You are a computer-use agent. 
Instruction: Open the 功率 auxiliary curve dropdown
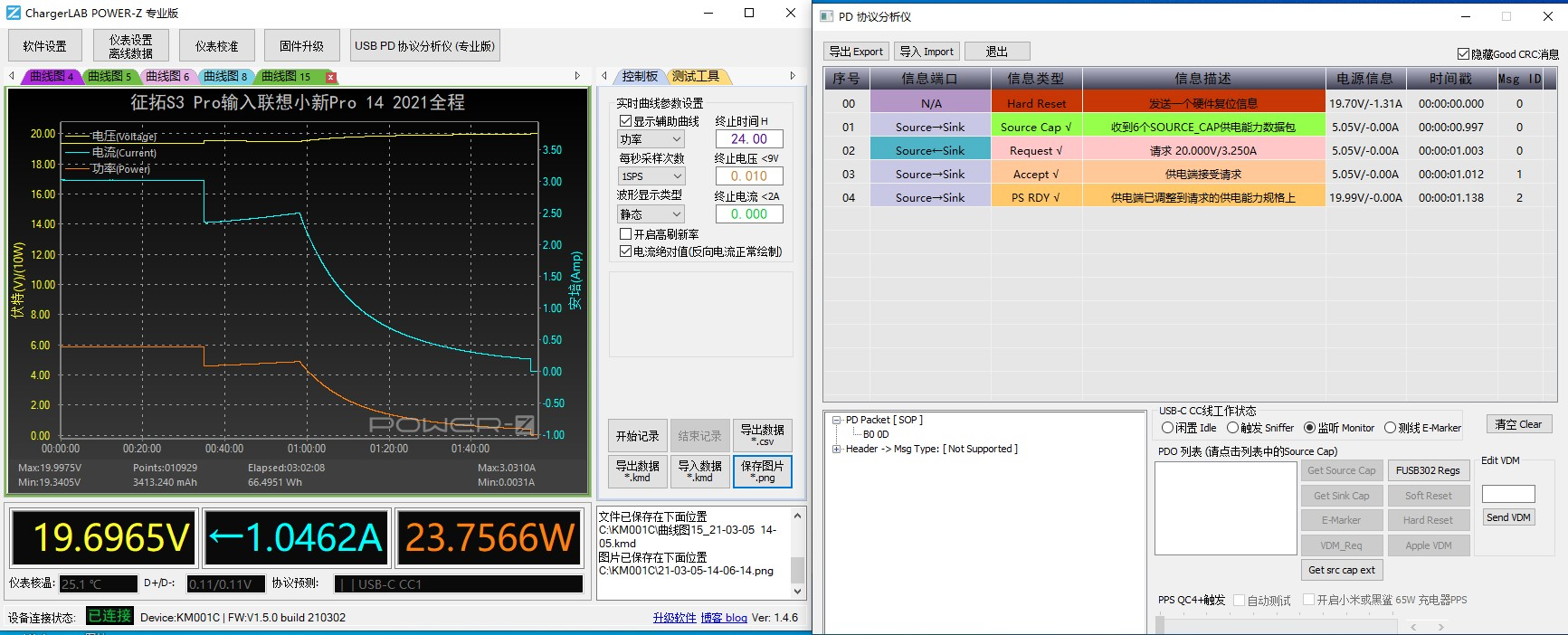[x=651, y=139]
